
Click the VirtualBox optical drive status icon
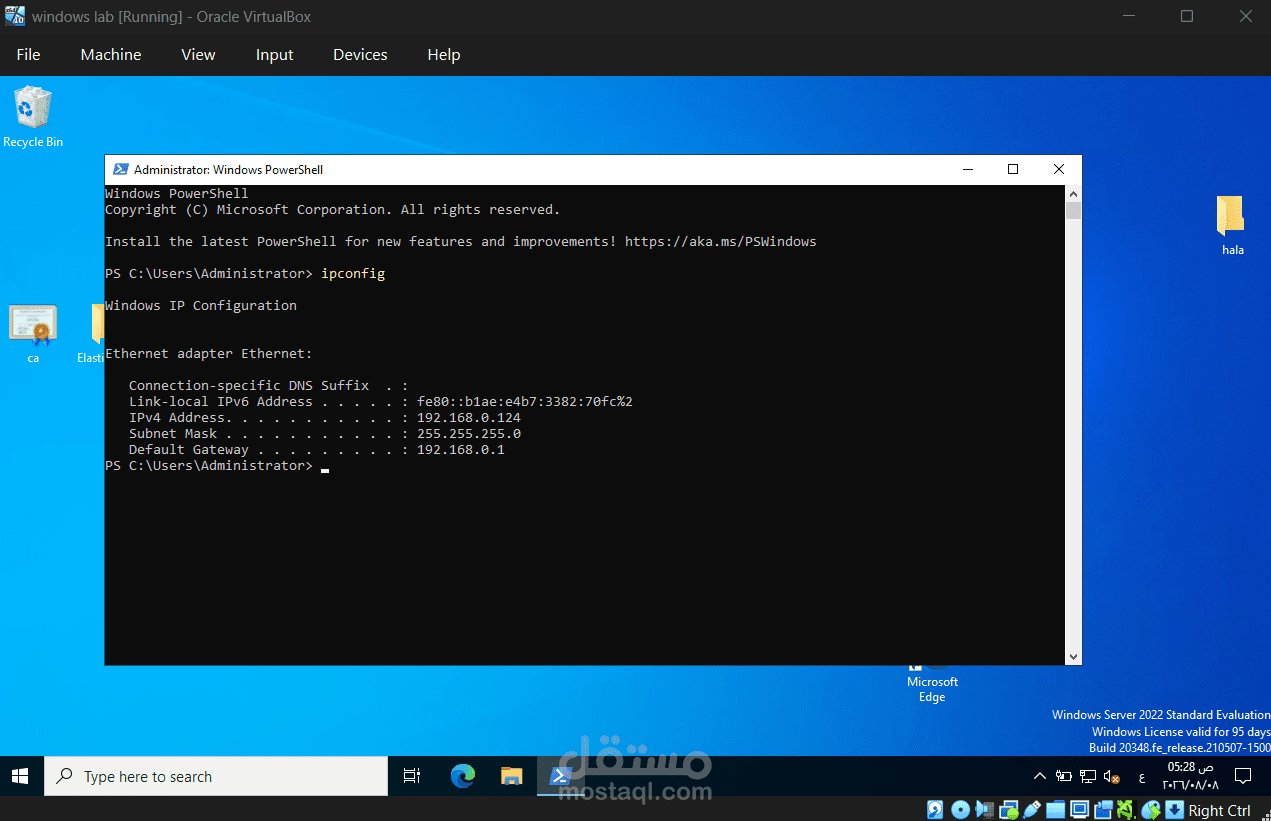[961, 810]
